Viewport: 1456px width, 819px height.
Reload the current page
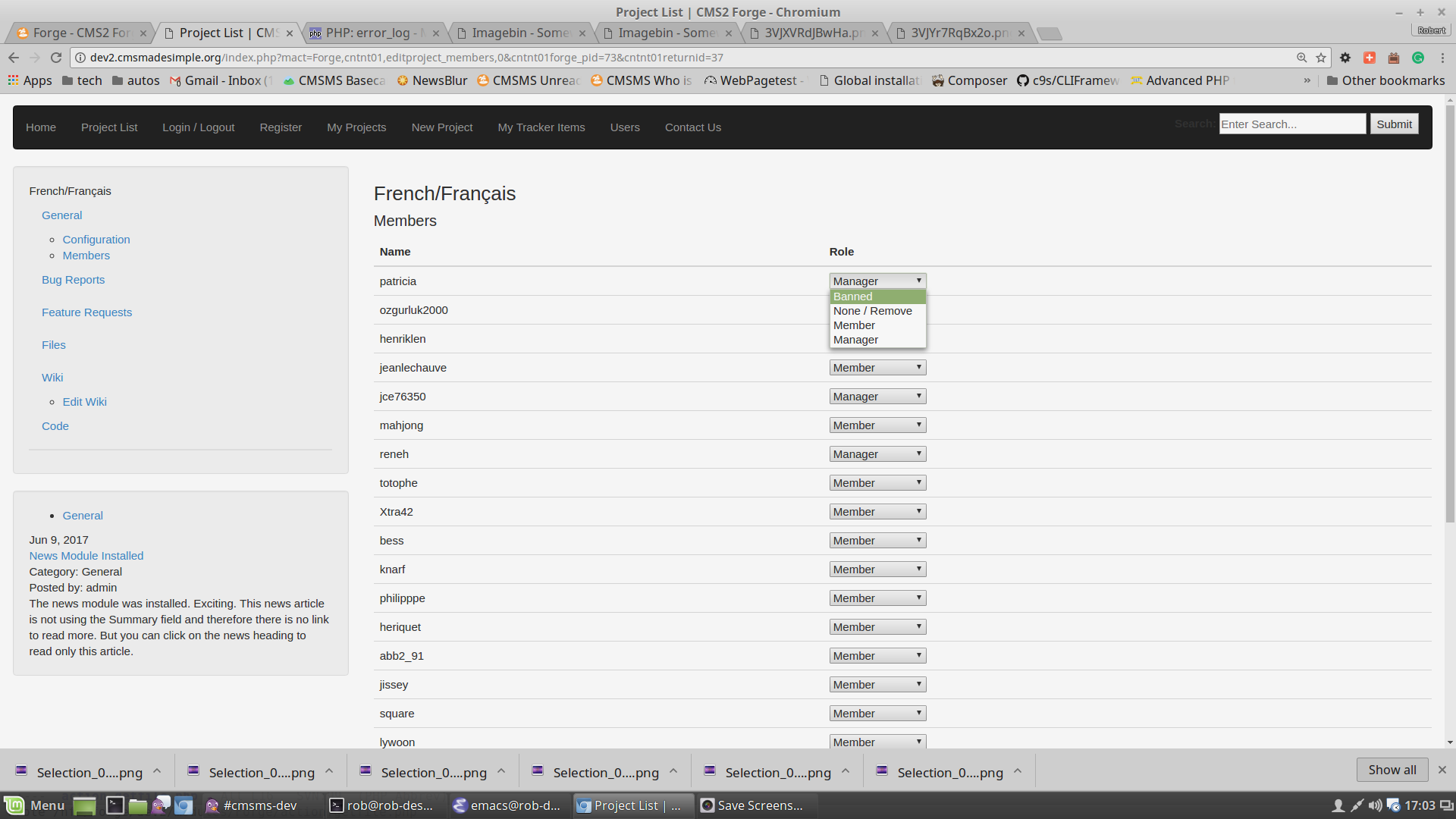click(x=56, y=58)
